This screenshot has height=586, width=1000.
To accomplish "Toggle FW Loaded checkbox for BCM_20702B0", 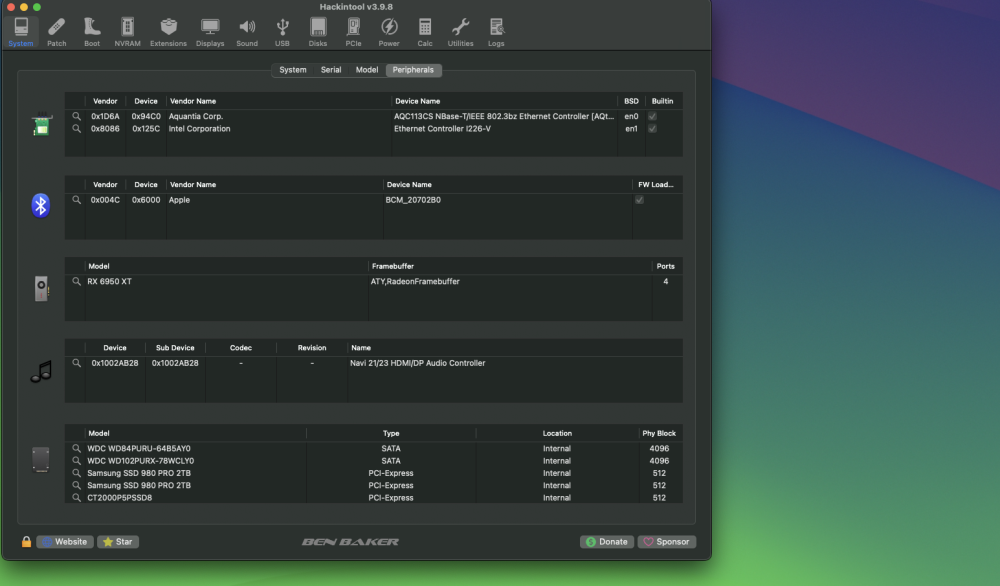I will [639, 200].
